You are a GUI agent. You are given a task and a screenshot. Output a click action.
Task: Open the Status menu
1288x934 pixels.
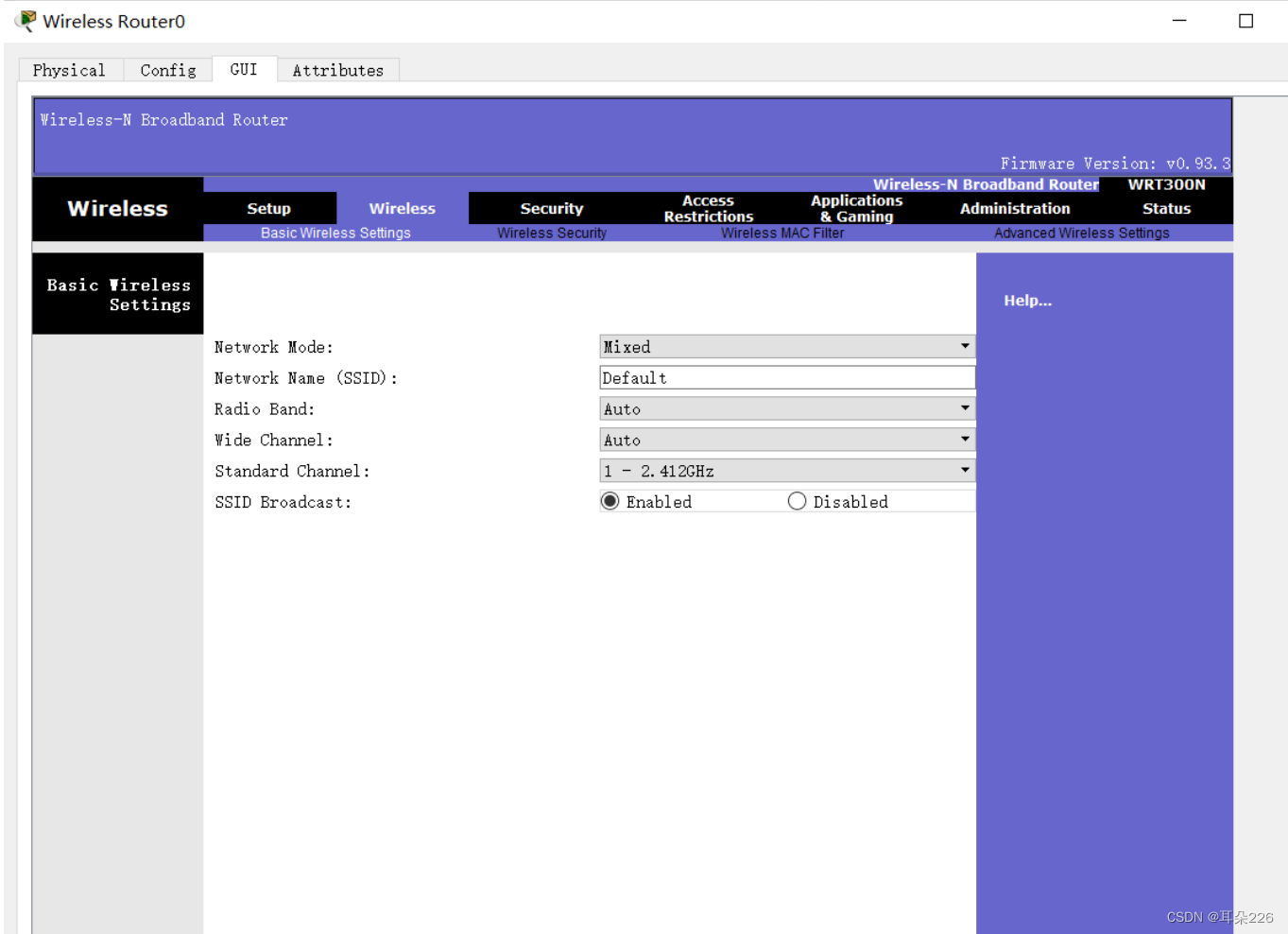coord(1166,208)
